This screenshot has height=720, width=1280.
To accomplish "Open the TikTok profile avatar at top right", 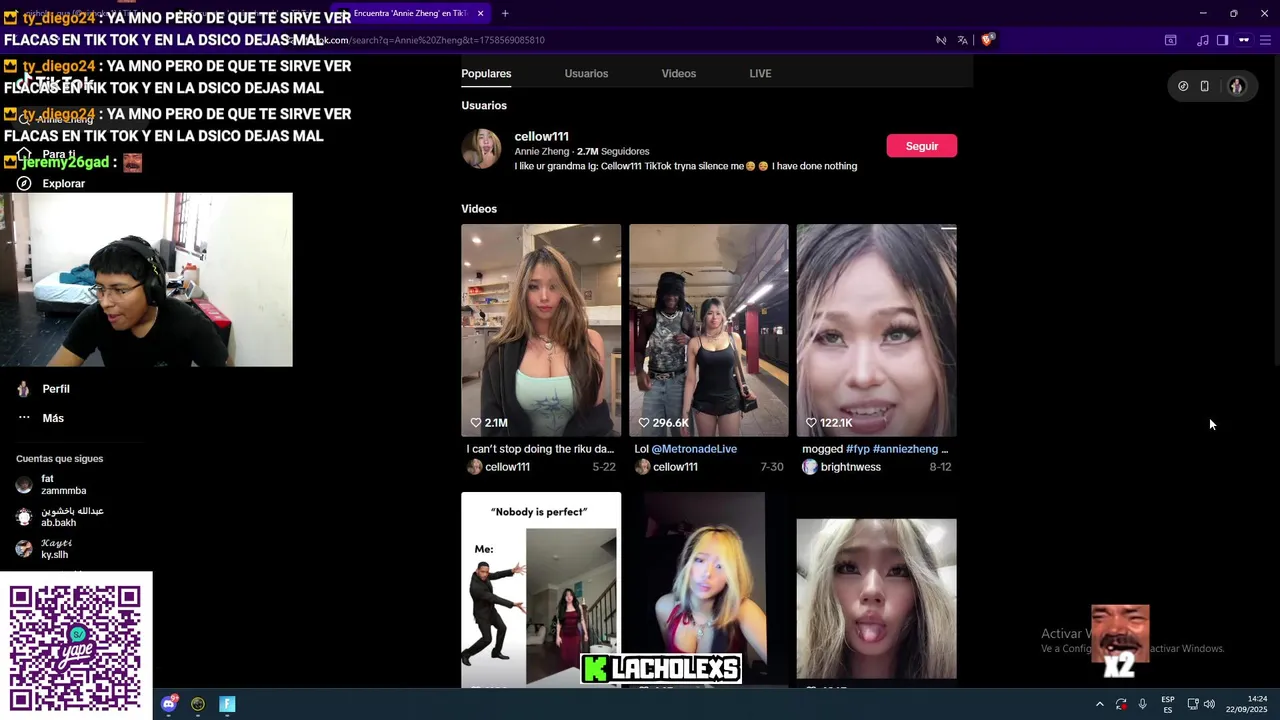I will click(x=1236, y=86).
